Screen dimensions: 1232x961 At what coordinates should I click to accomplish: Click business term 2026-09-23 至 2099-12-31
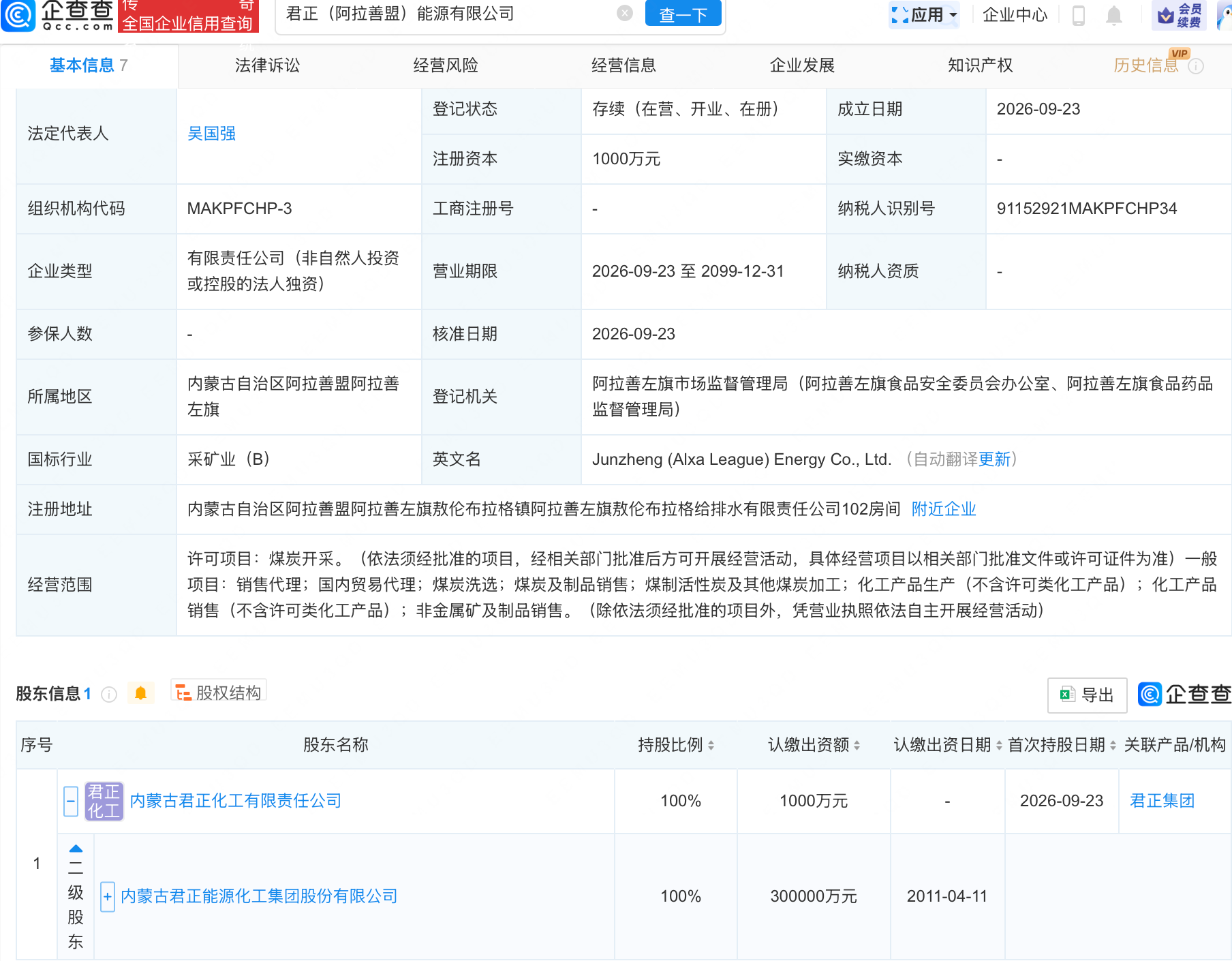point(688,271)
